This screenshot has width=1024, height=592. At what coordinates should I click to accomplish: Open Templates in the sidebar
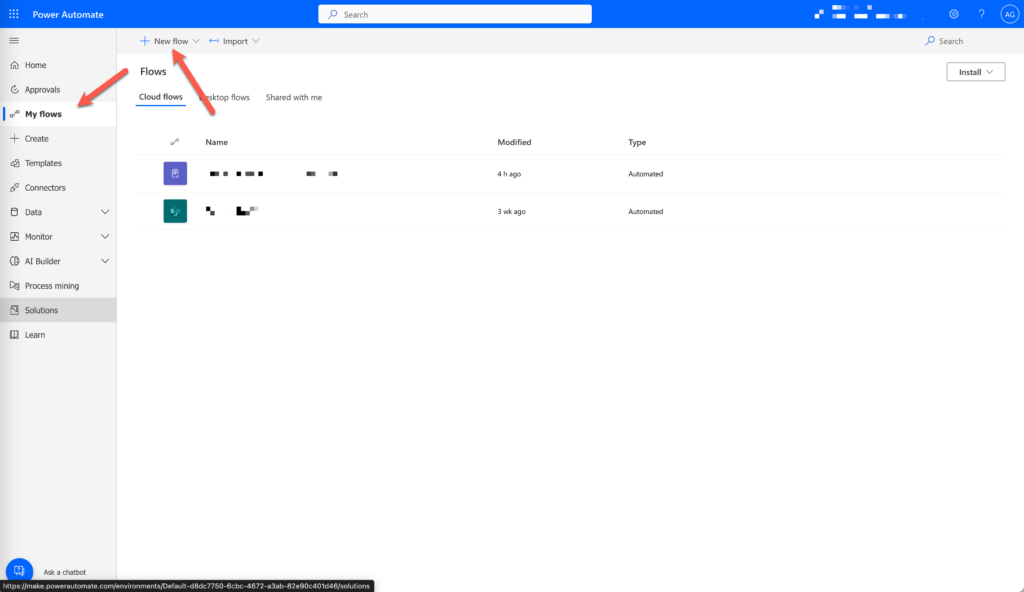click(58, 163)
